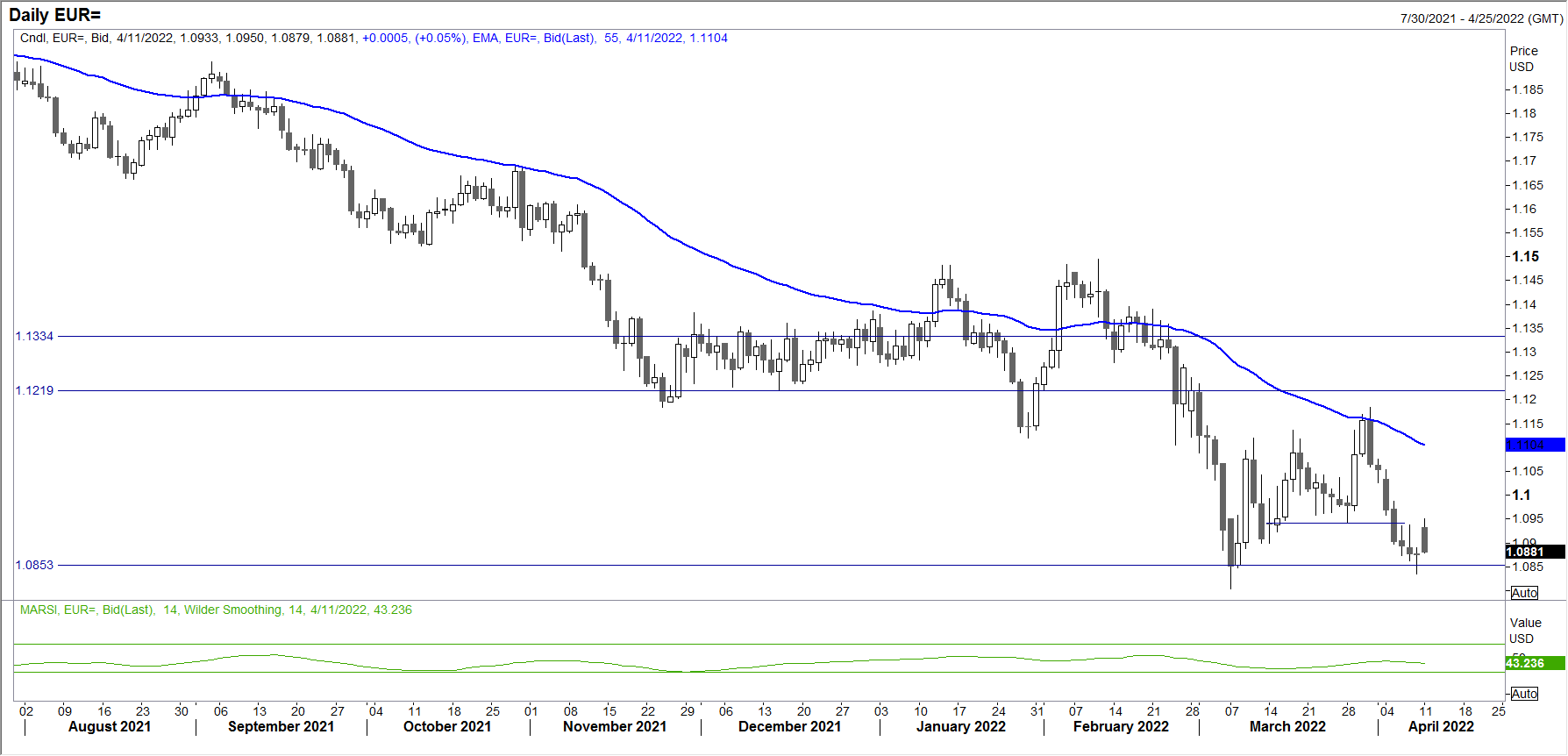Viewport: 1568px width, 756px height.
Task: Click the 1.165 price axis label
Action: 1529,185
